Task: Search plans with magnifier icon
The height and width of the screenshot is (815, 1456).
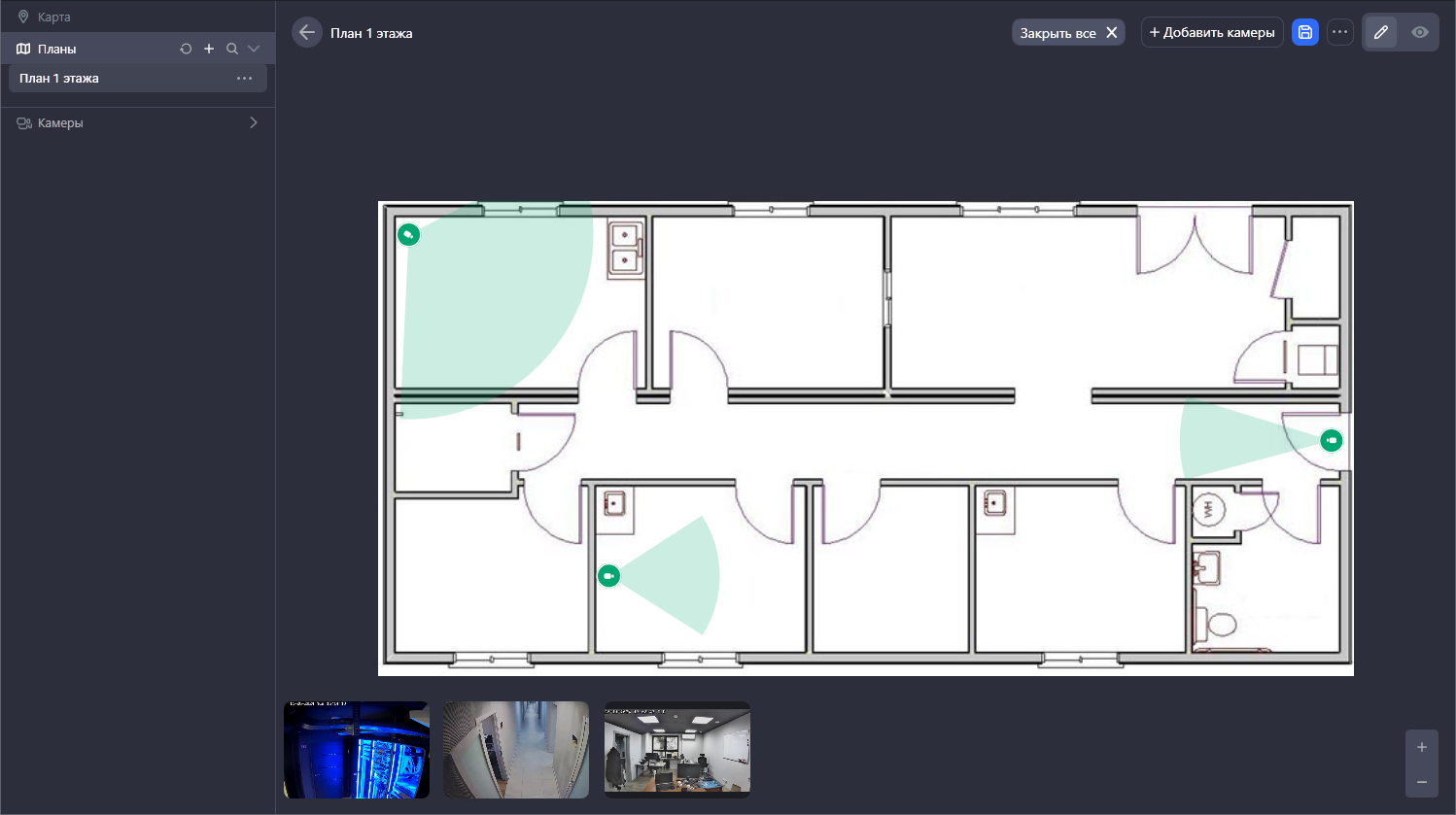Action: click(x=232, y=49)
